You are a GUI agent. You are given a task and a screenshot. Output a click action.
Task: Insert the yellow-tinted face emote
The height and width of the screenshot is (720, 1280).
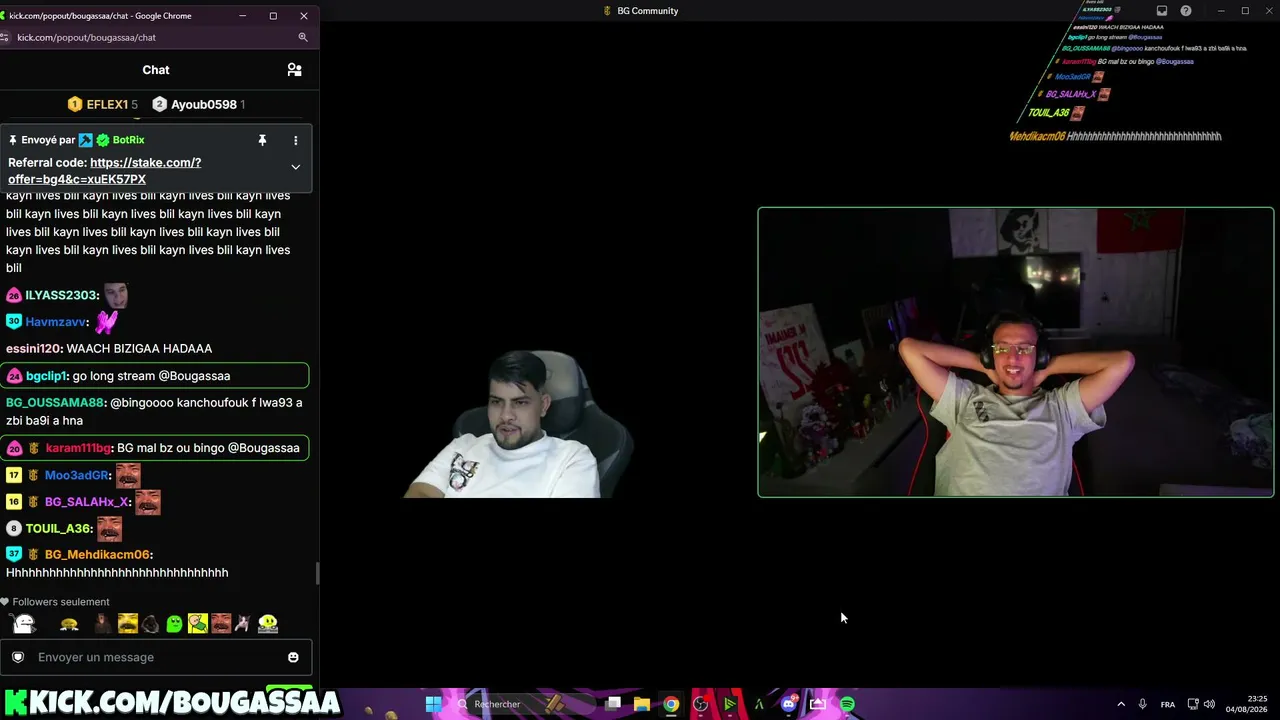(x=127, y=624)
